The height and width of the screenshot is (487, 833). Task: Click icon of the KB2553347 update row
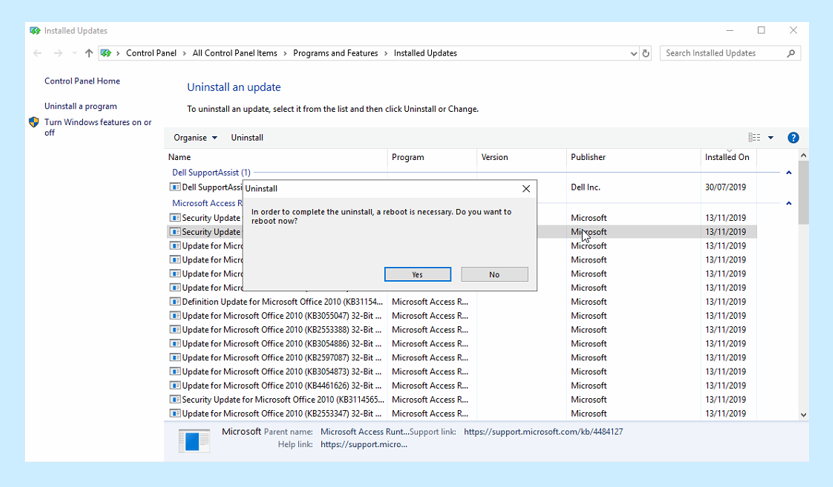point(174,413)
